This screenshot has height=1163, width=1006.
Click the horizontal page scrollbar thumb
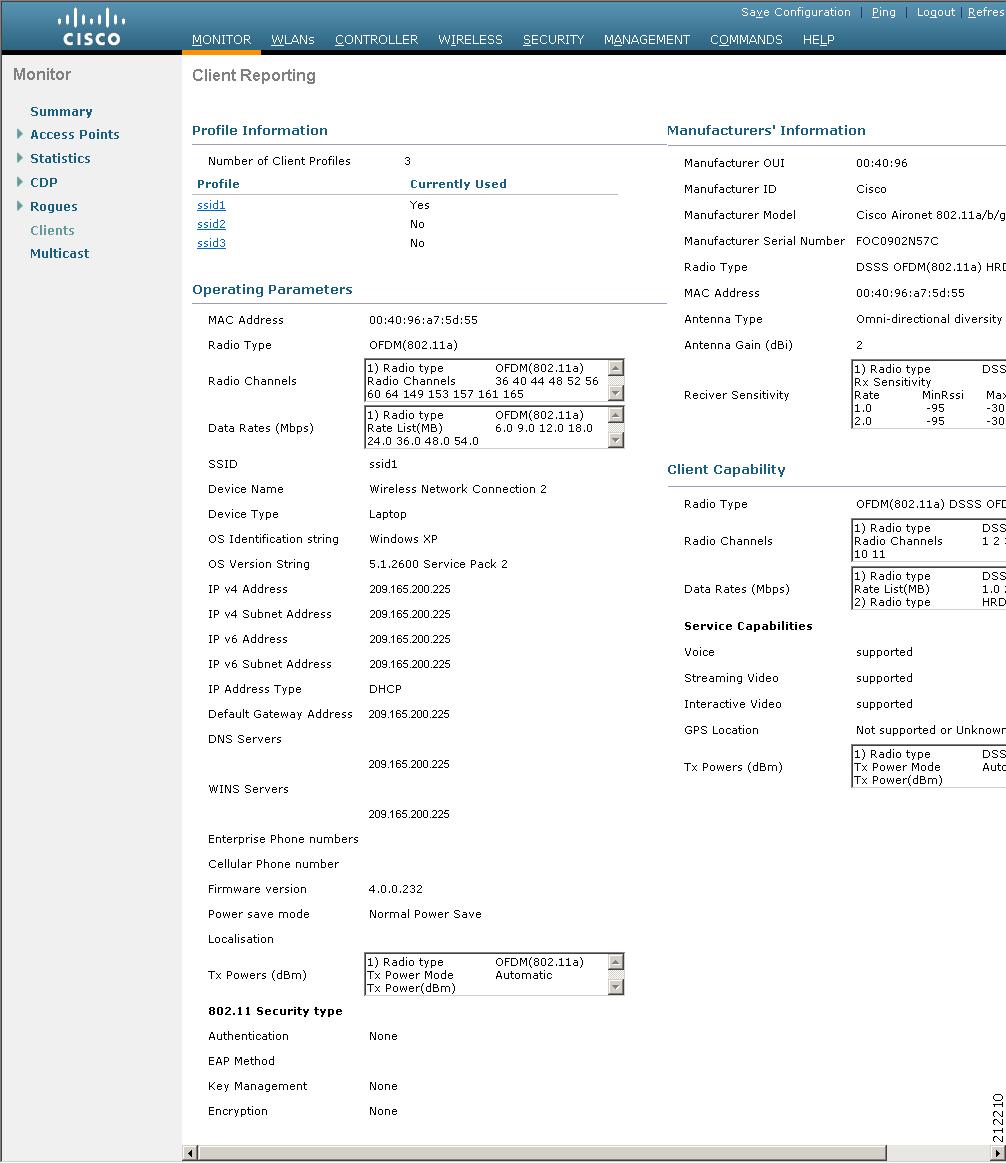542,1153
